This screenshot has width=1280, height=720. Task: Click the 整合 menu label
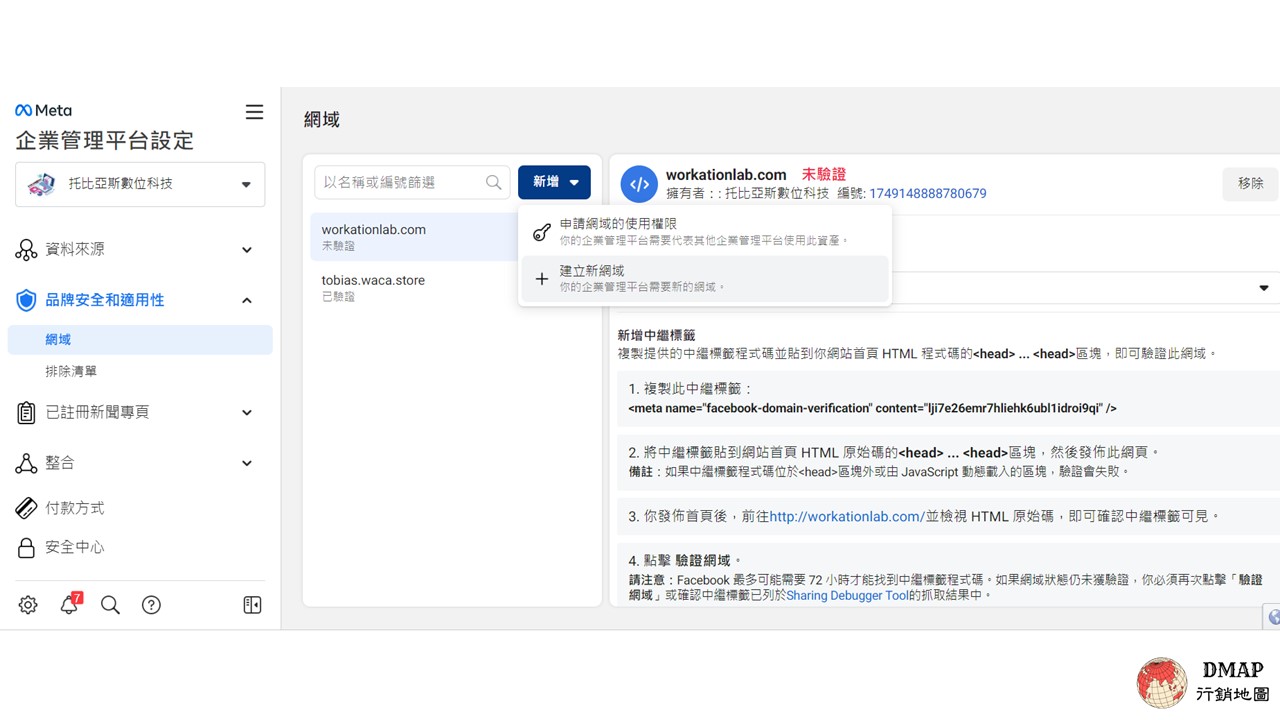point(60,463)
